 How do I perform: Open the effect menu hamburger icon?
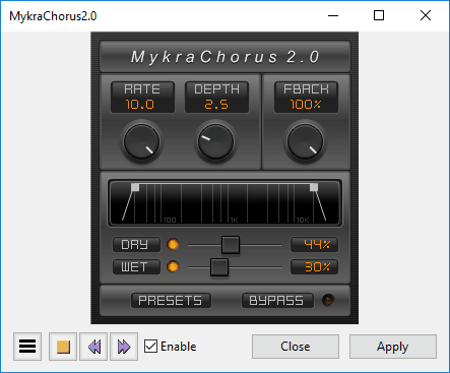pos(27,346)
